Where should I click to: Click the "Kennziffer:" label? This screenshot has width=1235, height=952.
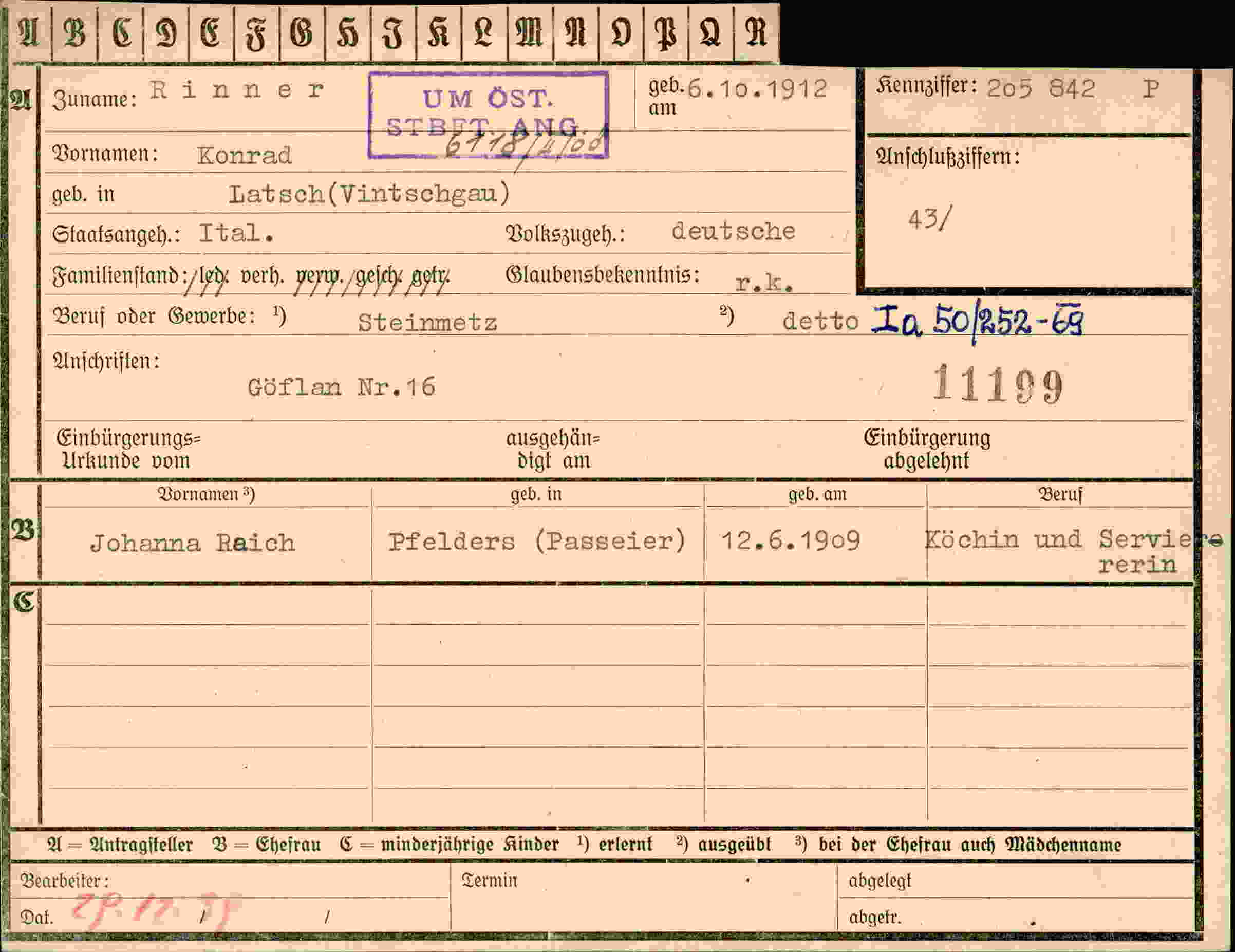click(x=927, y=86)
